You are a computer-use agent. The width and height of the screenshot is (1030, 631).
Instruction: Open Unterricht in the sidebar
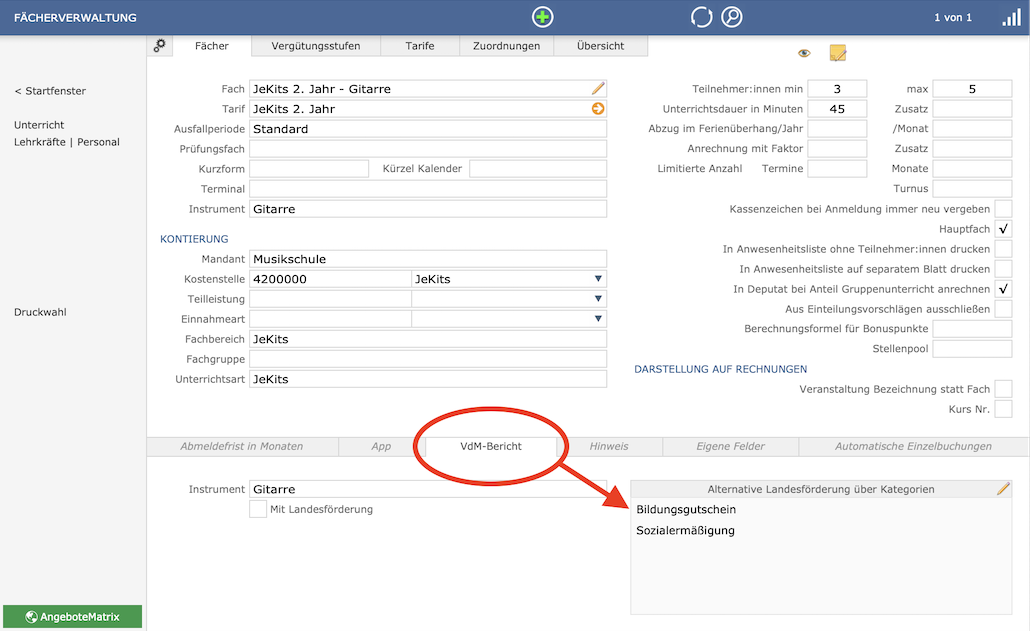[x=39, y=125]
